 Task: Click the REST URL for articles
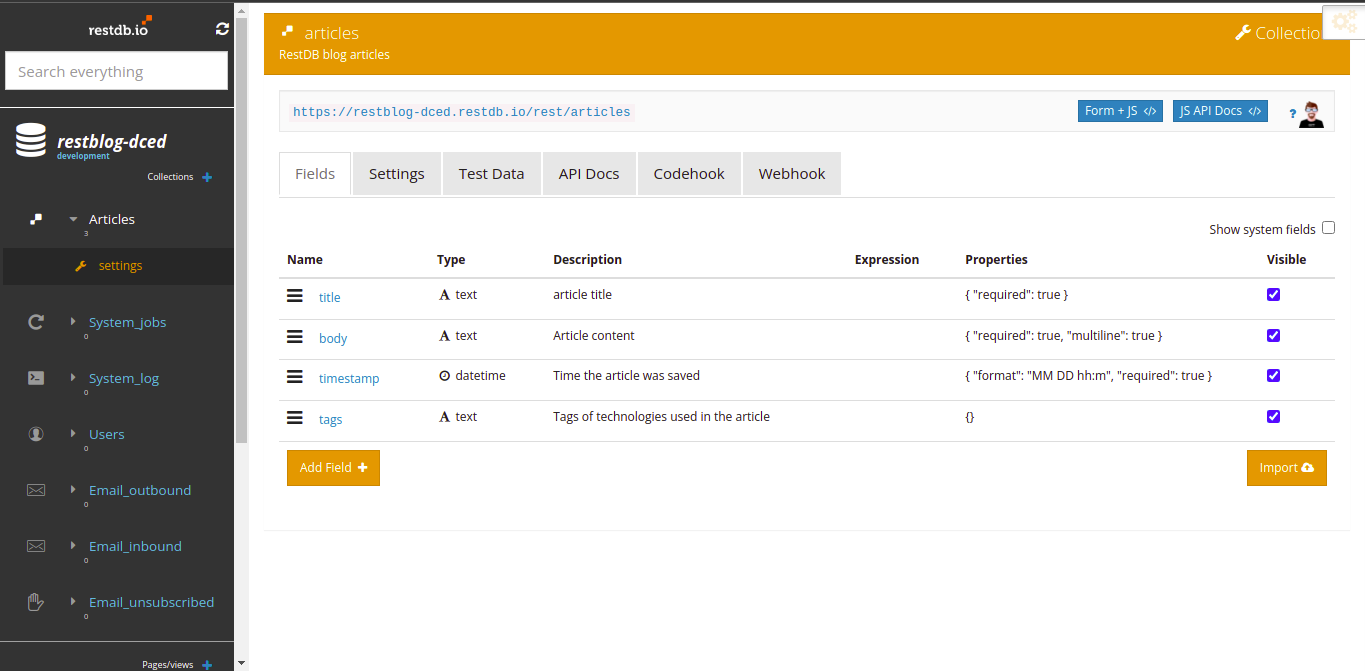tap(462, 112)
